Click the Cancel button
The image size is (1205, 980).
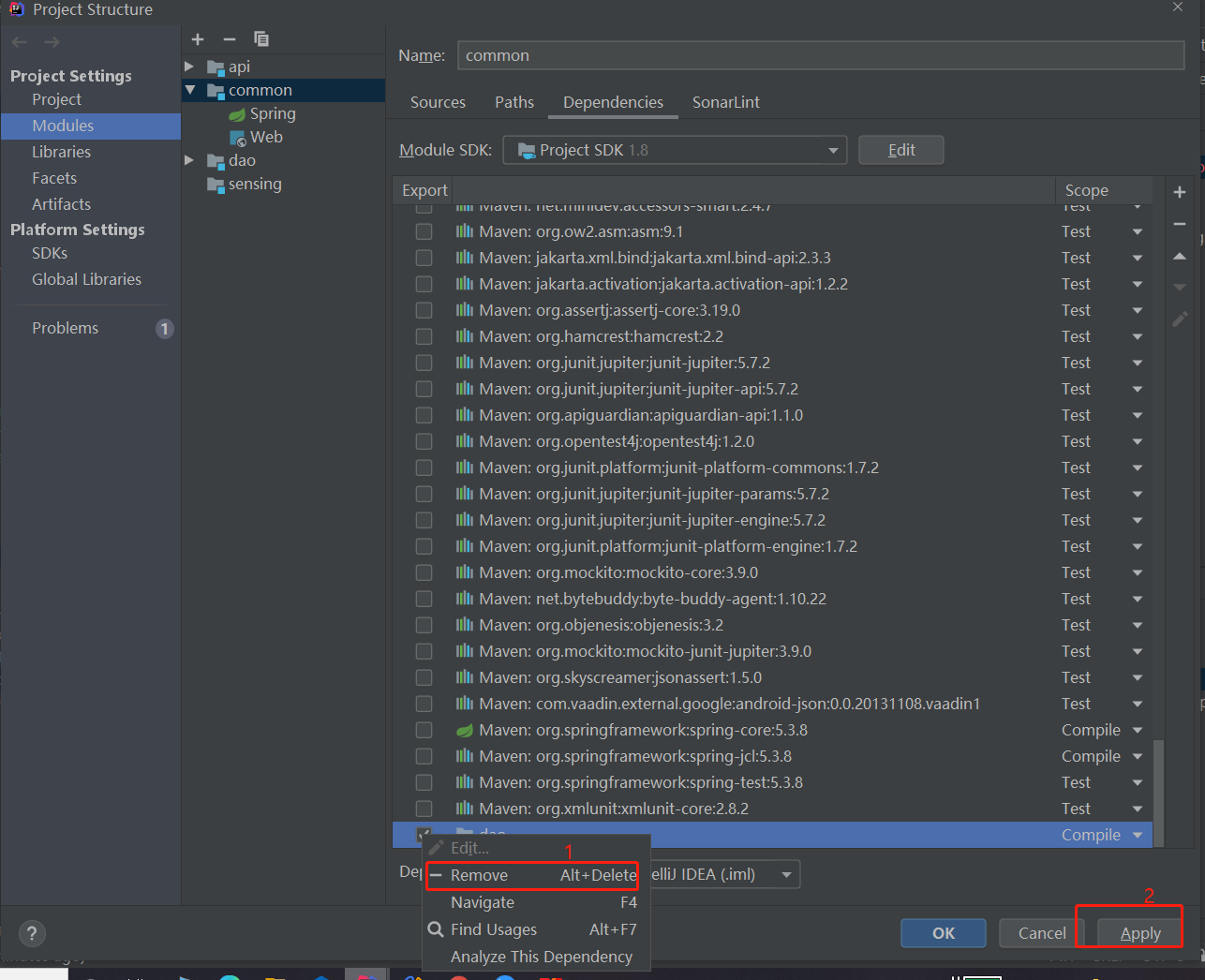[x=1042, y=933]
